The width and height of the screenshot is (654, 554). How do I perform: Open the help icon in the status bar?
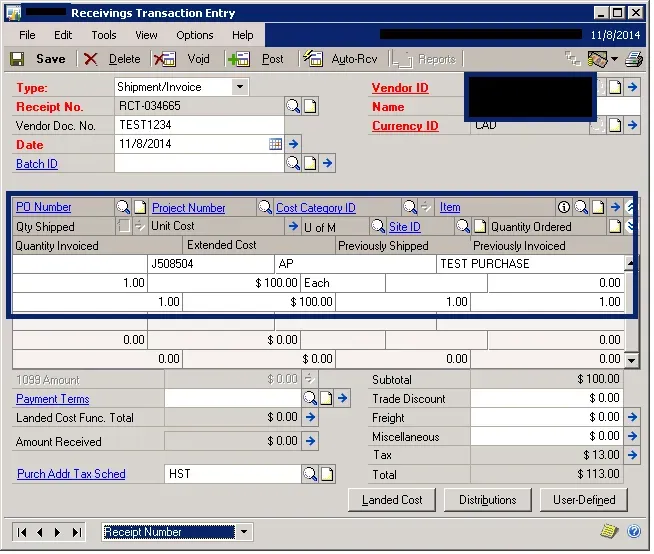pos(607,531)
